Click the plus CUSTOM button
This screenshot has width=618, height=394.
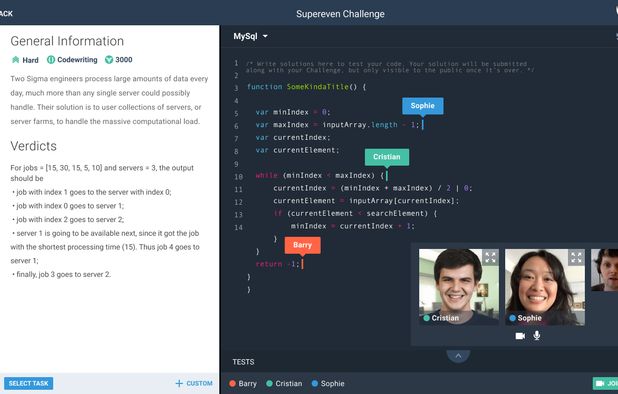tap(194, 383)
